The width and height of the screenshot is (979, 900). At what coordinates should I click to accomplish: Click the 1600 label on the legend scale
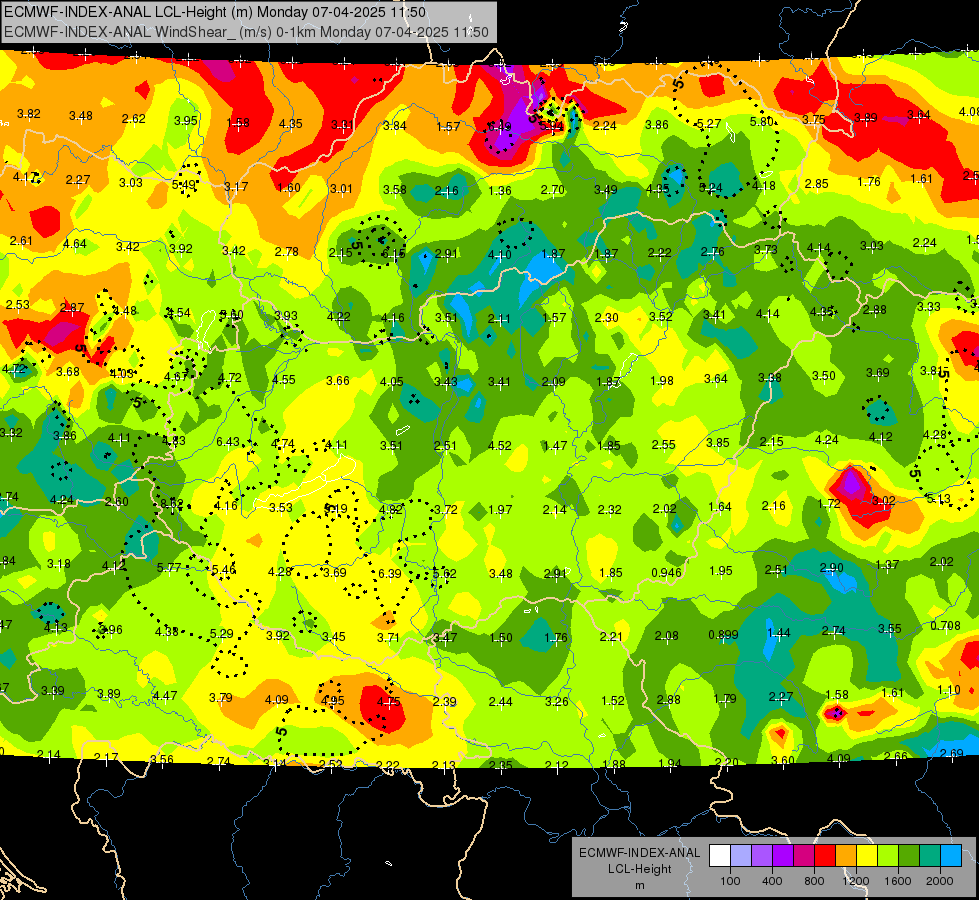point(898,881)
